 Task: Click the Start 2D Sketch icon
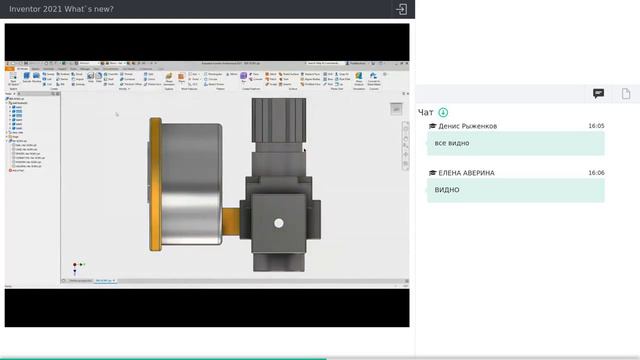pos(13,77)
